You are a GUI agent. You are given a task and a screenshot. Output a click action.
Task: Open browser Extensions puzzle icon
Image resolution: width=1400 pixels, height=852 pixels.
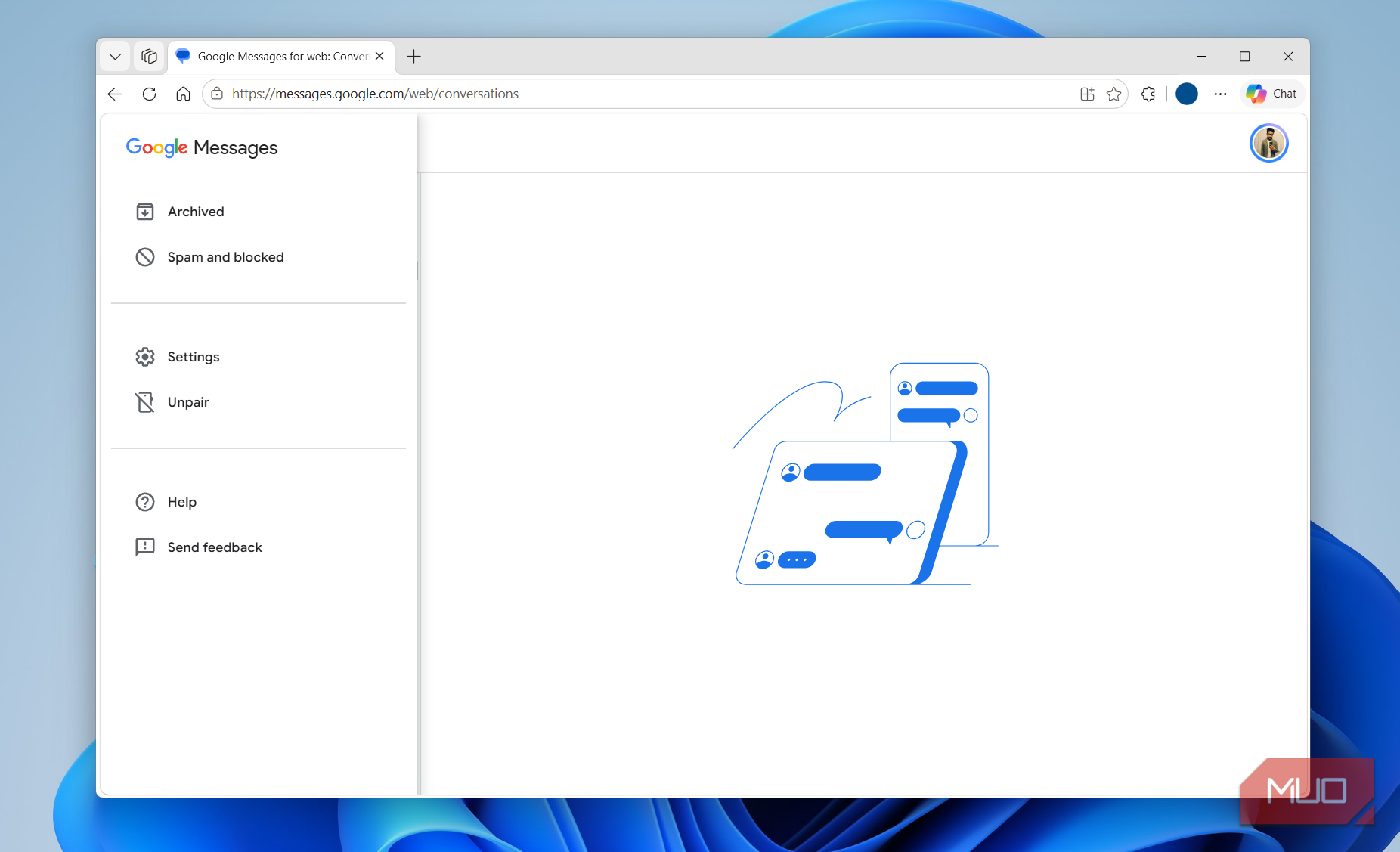click(x=1148, y=94)
